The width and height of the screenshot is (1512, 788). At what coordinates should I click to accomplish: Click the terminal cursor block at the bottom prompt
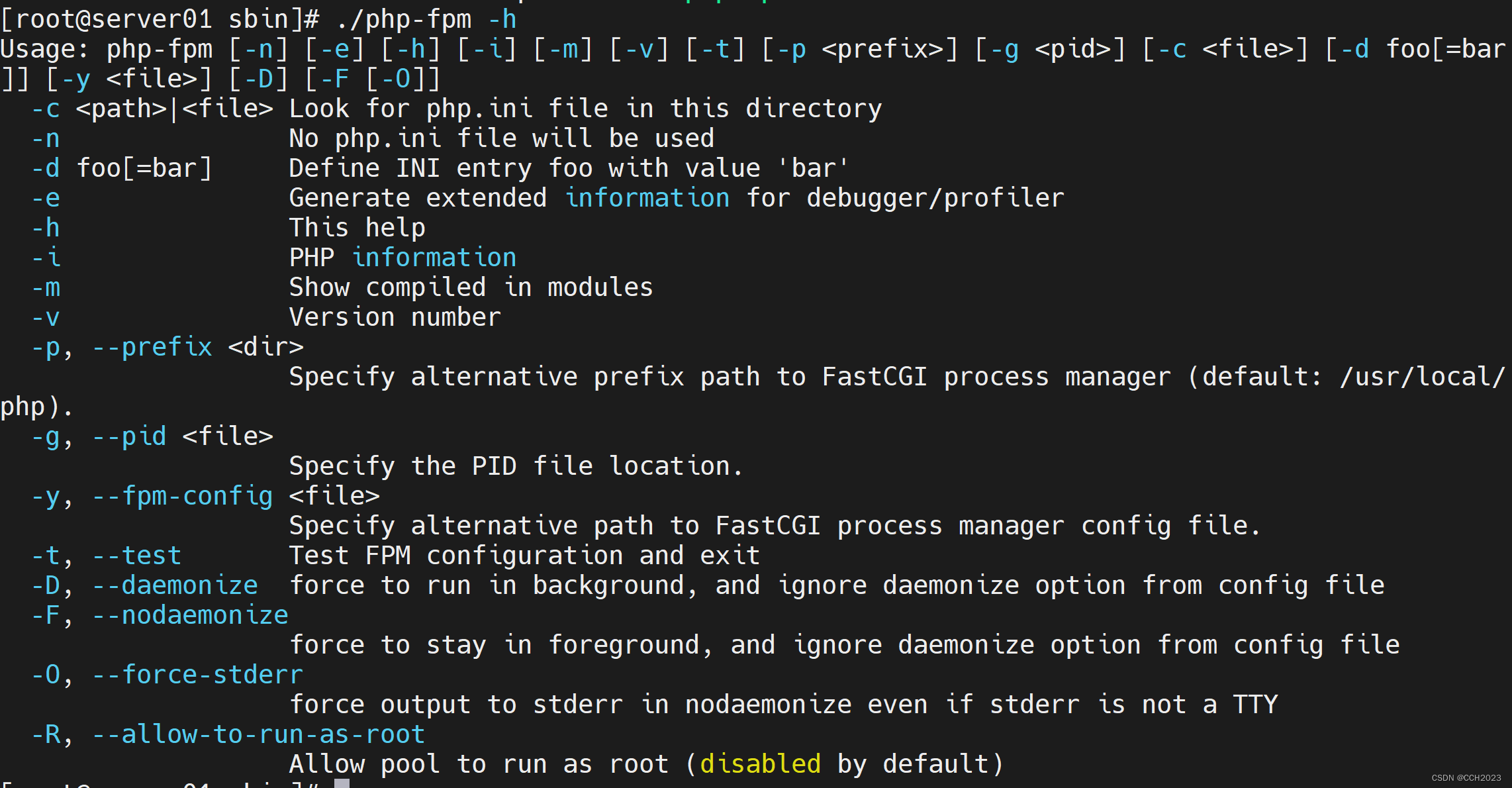[342, 783]
